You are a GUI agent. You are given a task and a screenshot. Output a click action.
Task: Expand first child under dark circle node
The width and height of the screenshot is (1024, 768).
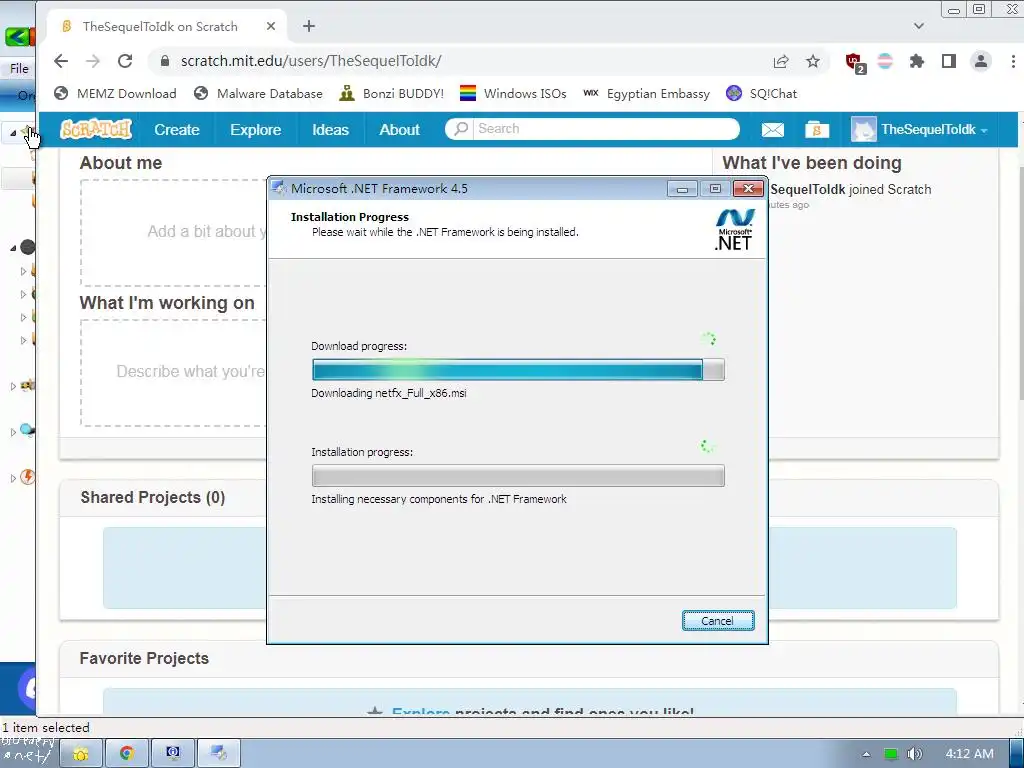tap(24, 271)
